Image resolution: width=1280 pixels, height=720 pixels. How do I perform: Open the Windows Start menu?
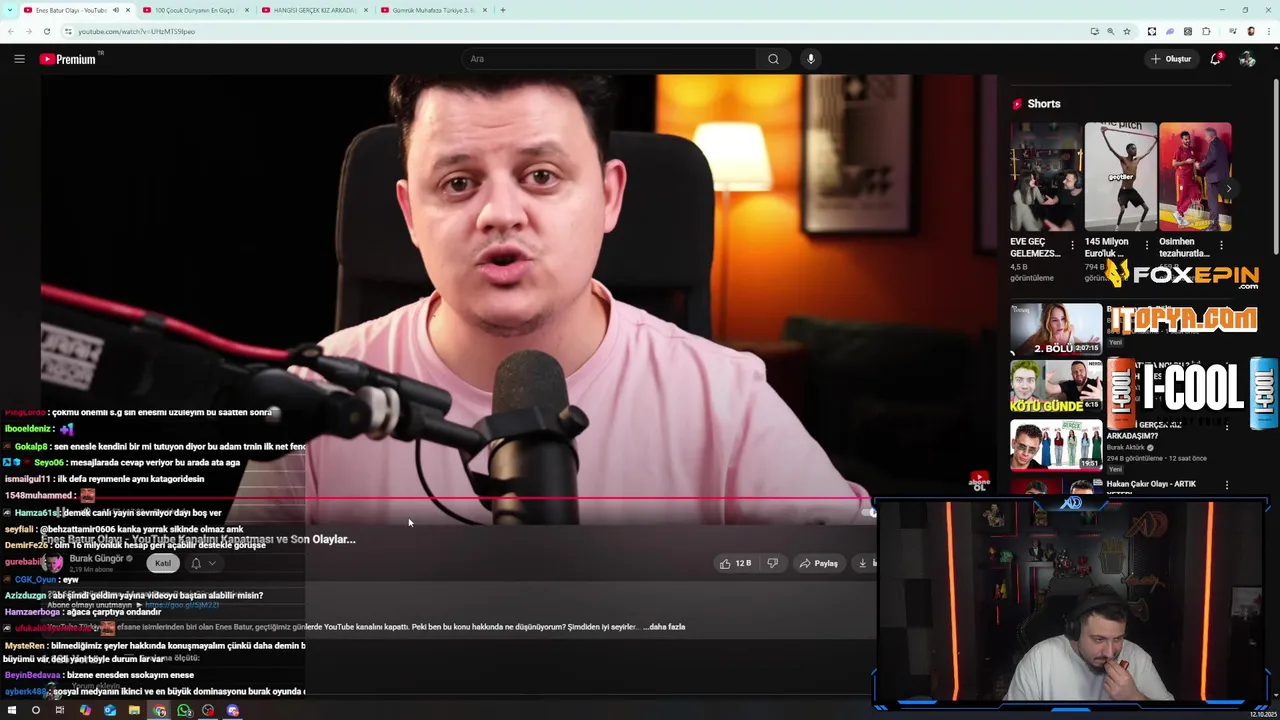point(11,711)
